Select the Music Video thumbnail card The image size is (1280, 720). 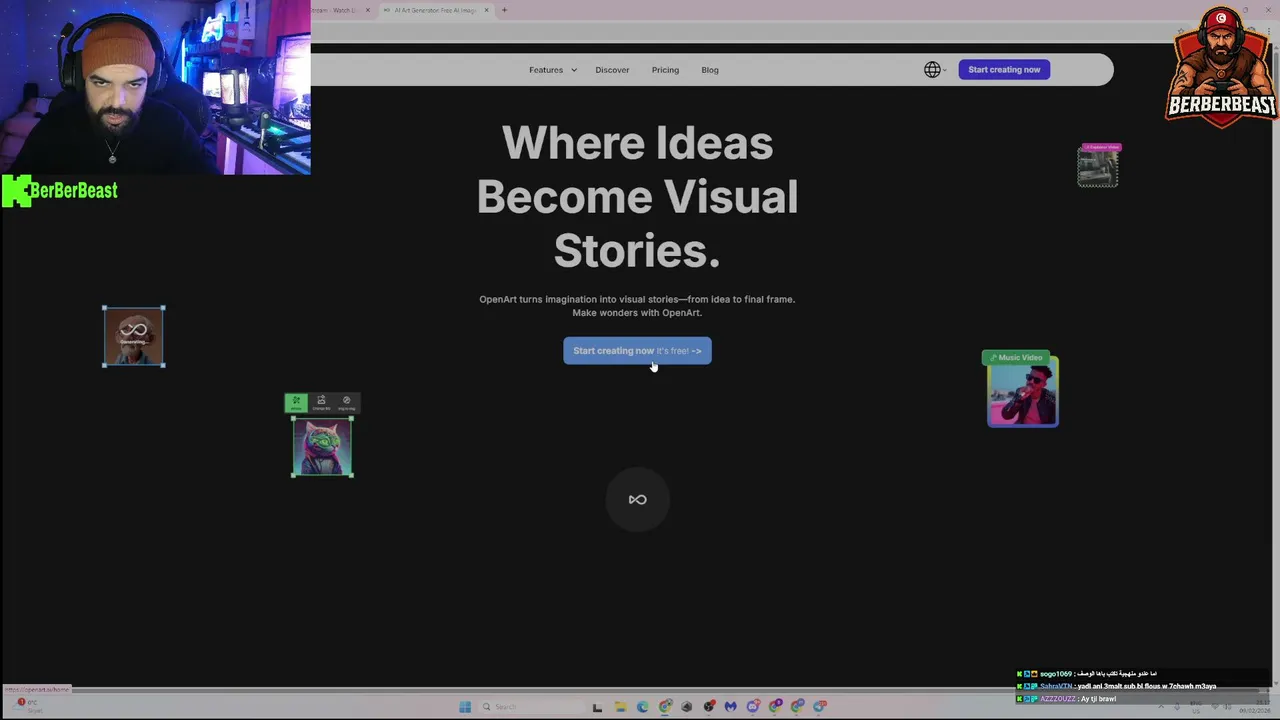(x=1022, y=390)
